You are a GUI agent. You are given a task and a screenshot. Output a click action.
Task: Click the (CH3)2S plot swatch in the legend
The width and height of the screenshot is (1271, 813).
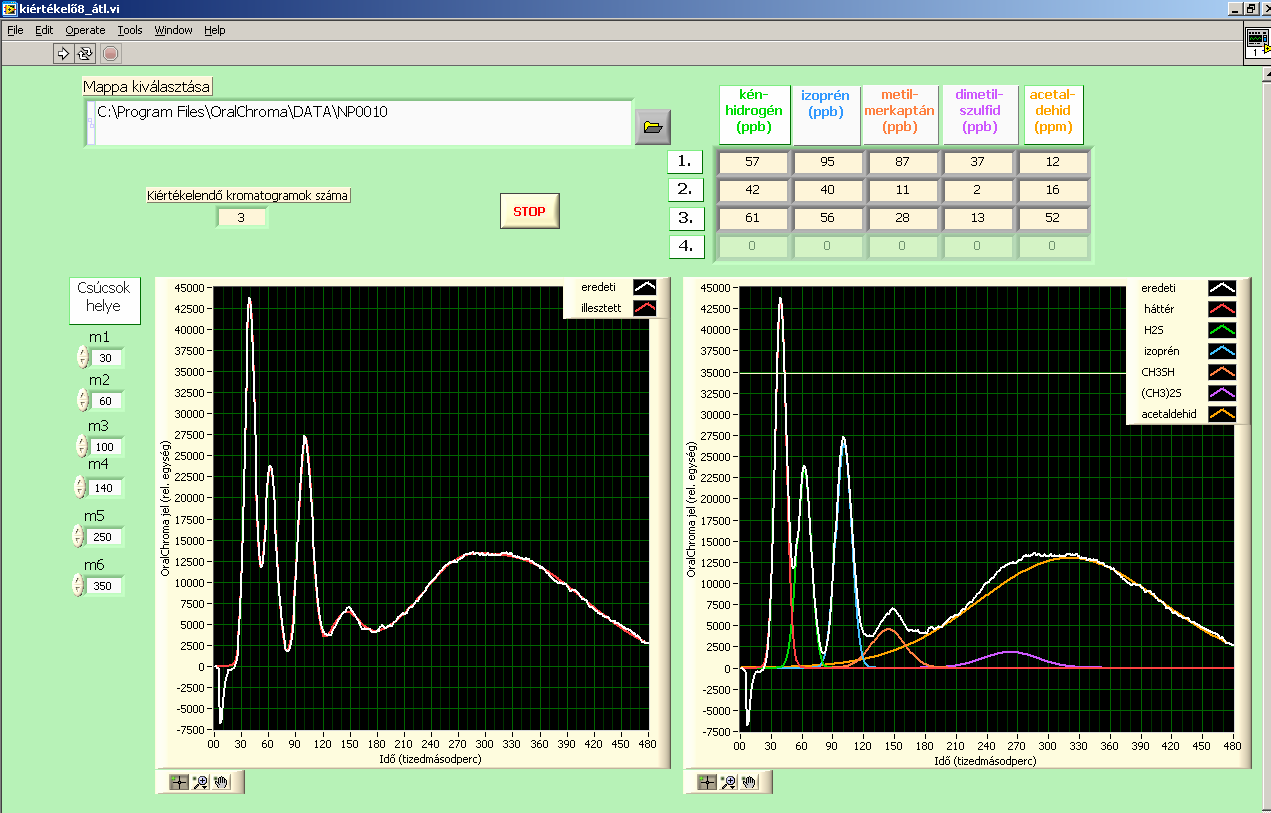pyautogui.click(x=1222, y=392)
